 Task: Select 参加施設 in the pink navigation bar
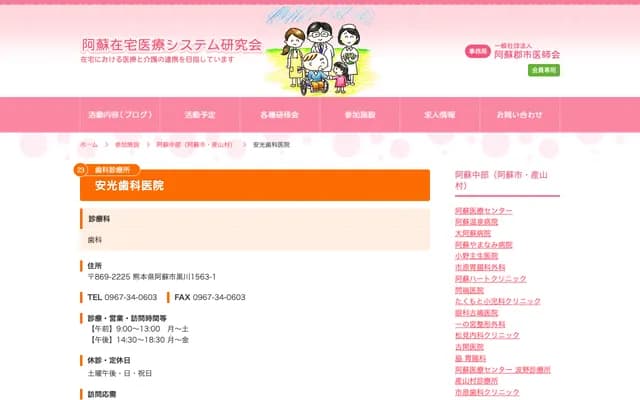pos(360,115)
